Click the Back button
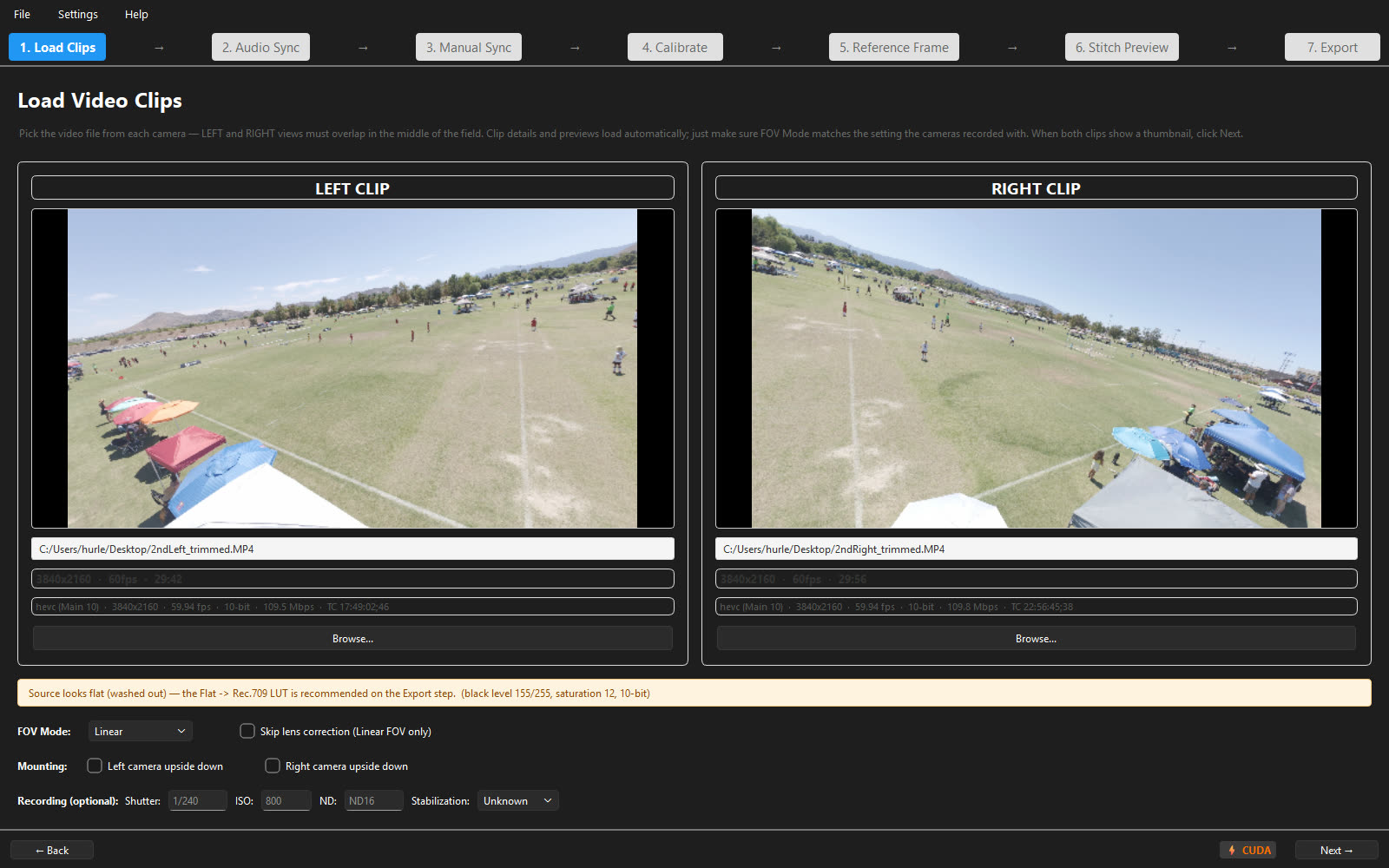Screen dimensions: 1389x868 (x=52, y=851)
